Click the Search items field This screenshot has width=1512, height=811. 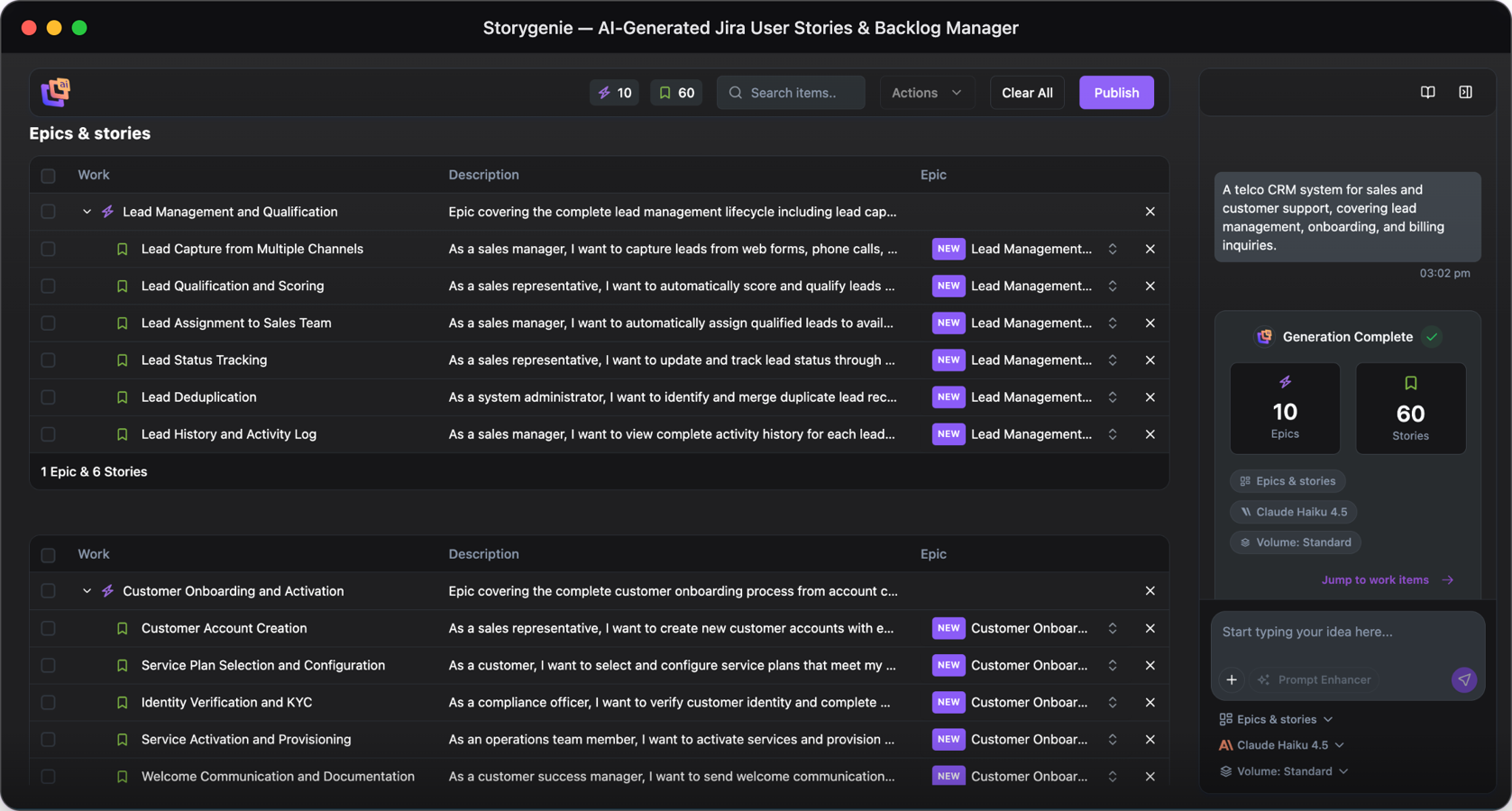point(791,92)
